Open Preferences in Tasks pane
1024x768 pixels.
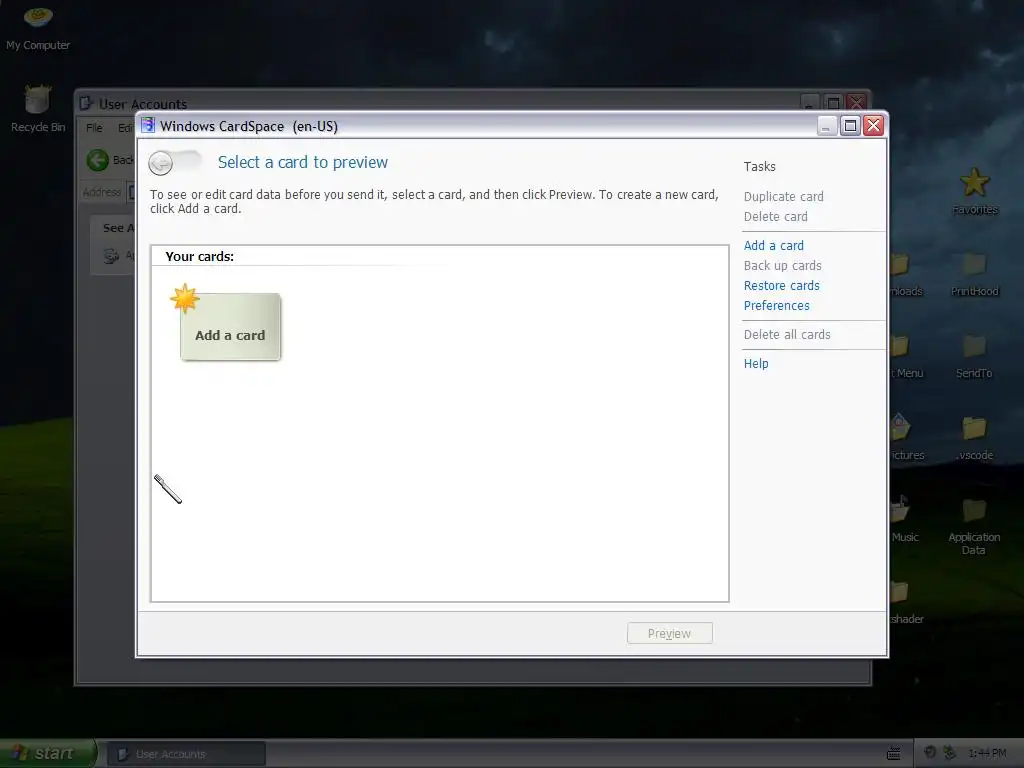[776, 306]
